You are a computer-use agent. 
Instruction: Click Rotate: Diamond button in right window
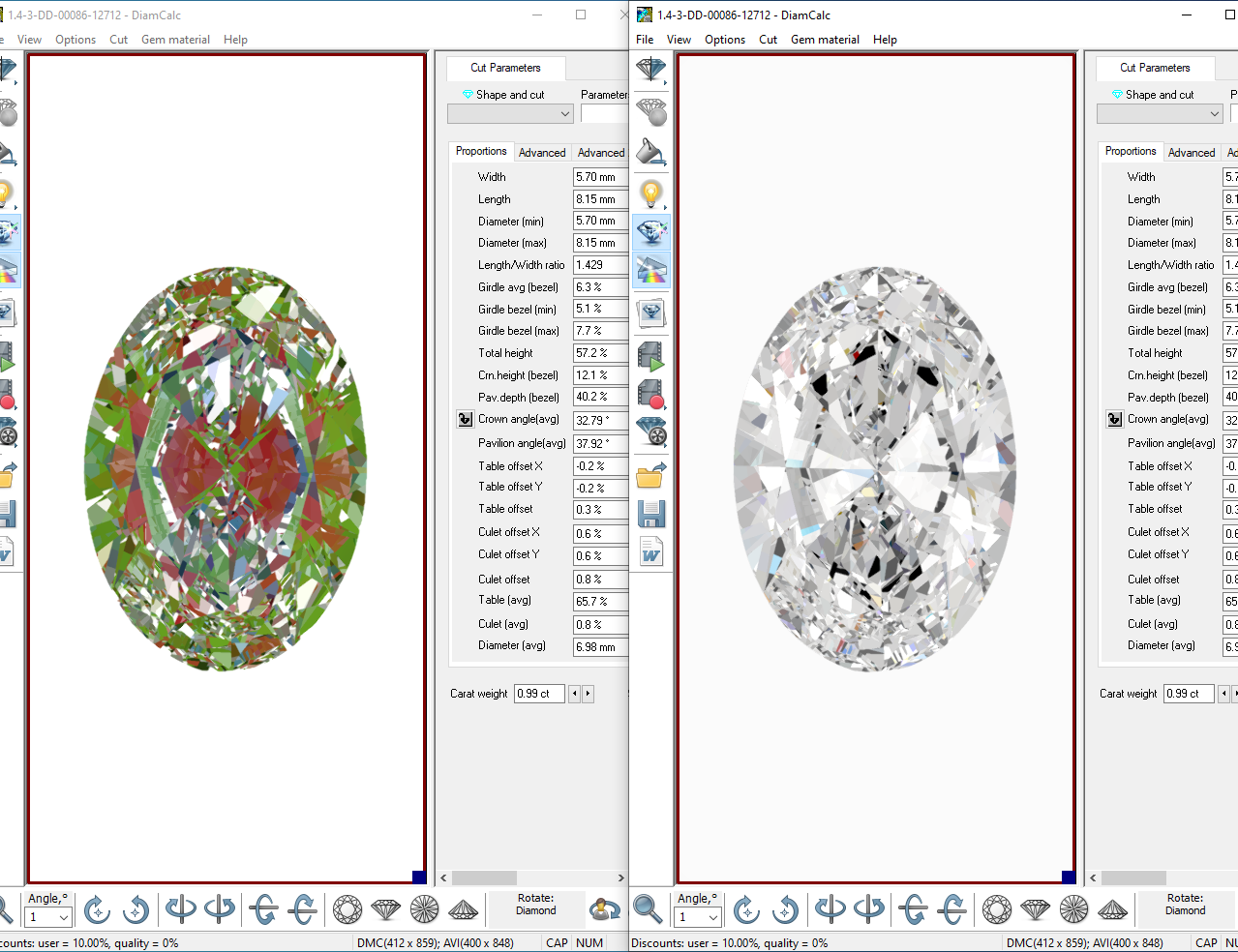[x=1185, y=909]
